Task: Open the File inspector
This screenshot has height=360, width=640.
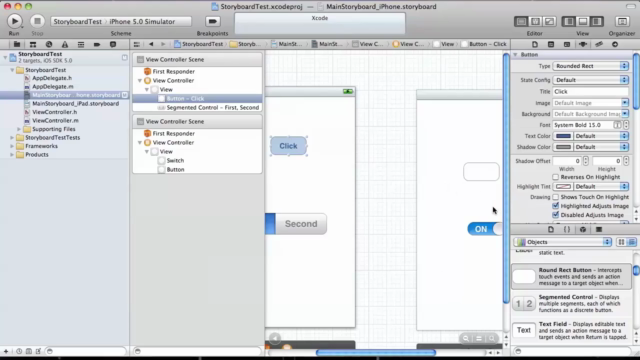Action: pyautogui.click(x=535, y=44)
